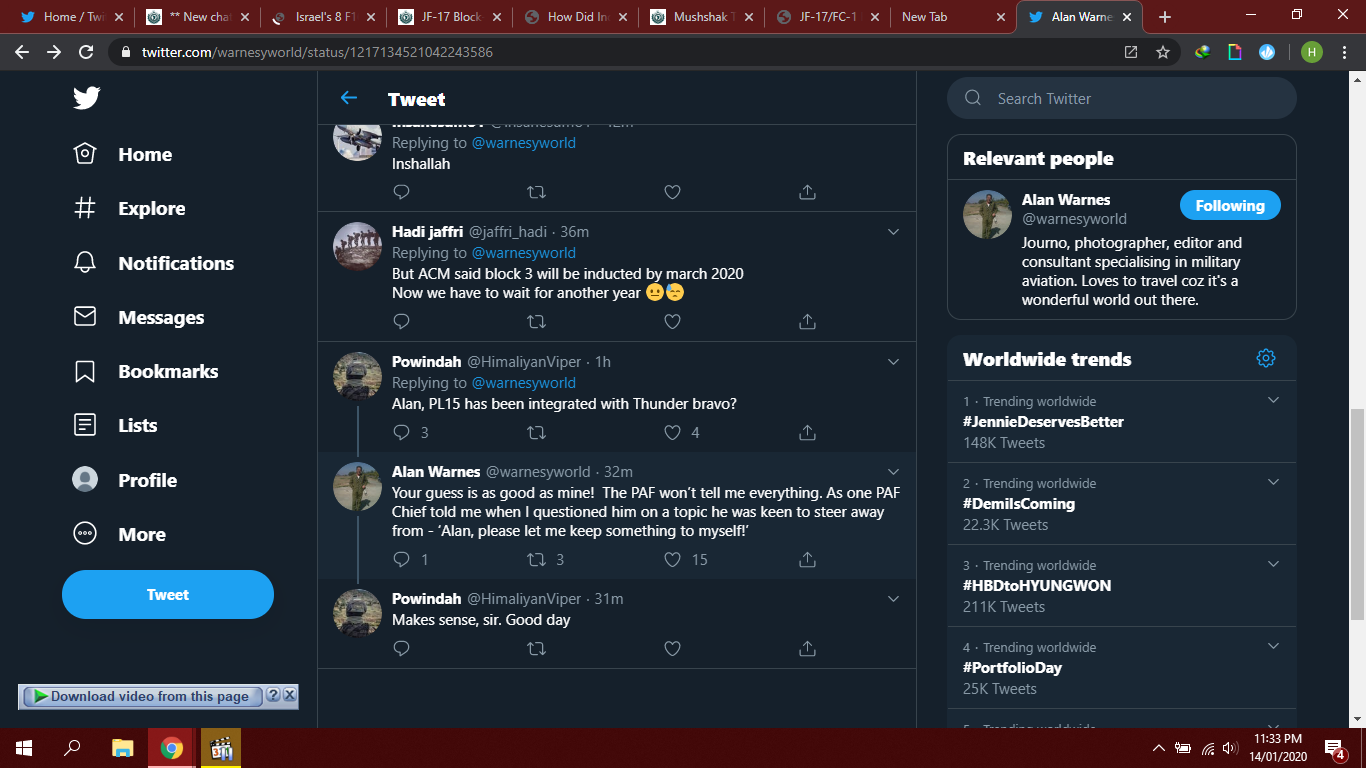Like the Inshallah tweet
1366x768 pixels.
(672, 192)
